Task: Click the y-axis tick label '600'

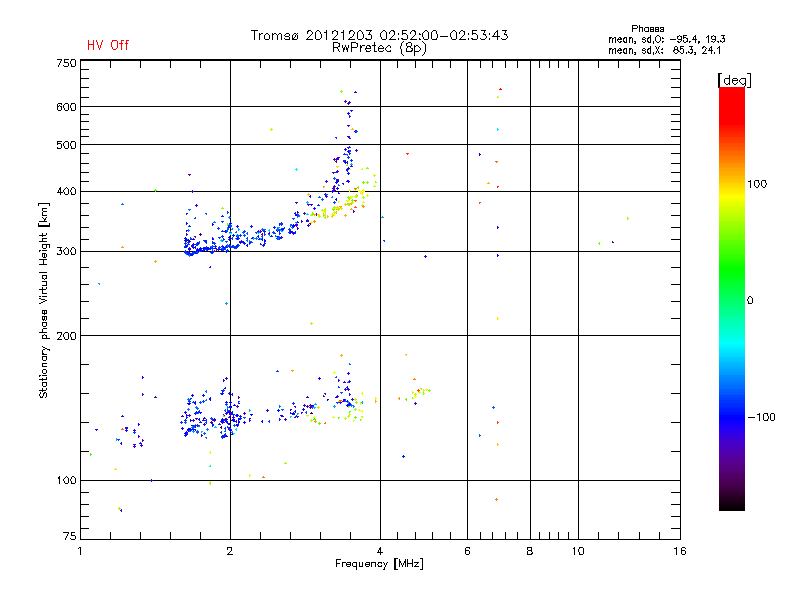Action: click(x=66, y=107)
